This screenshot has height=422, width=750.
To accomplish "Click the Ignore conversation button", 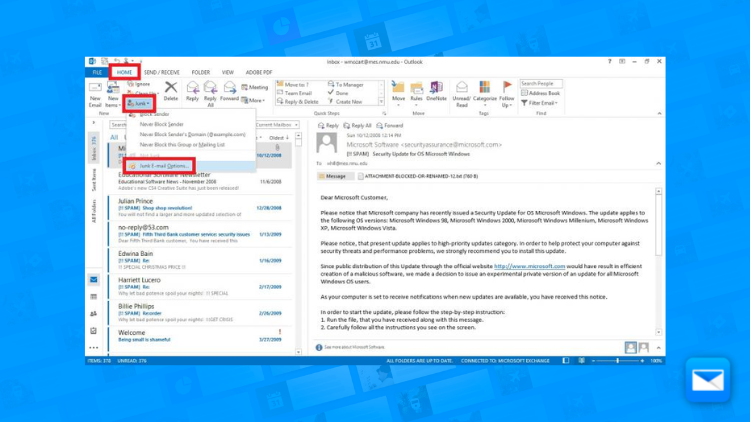I will pyautogui.click(x=139, y=84).
